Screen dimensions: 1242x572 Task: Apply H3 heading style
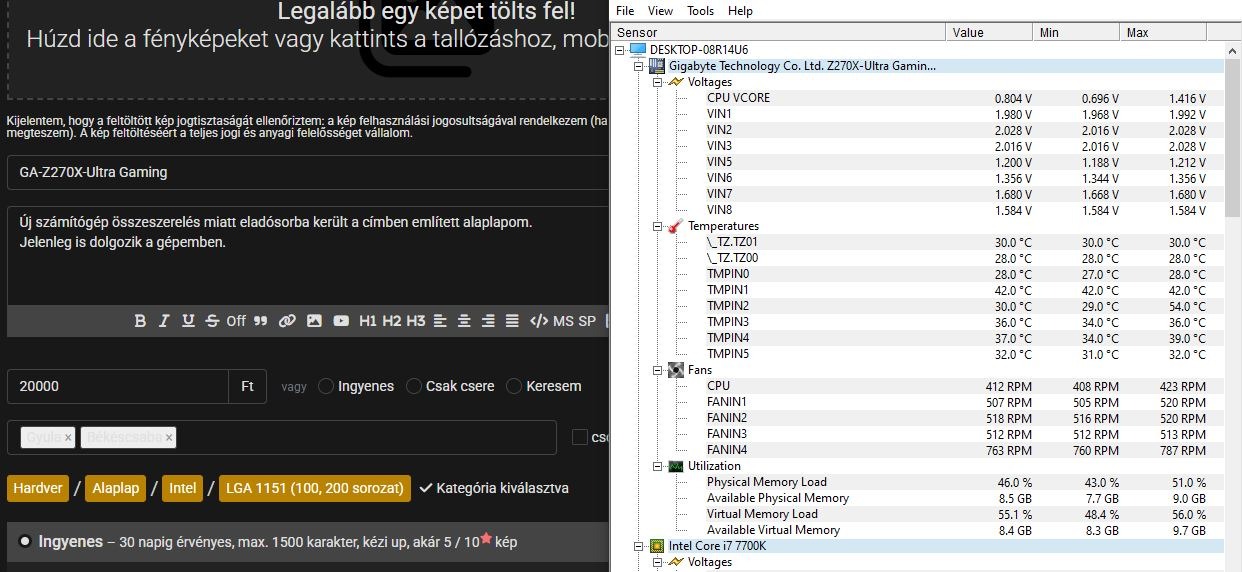(x=416, y=321)
